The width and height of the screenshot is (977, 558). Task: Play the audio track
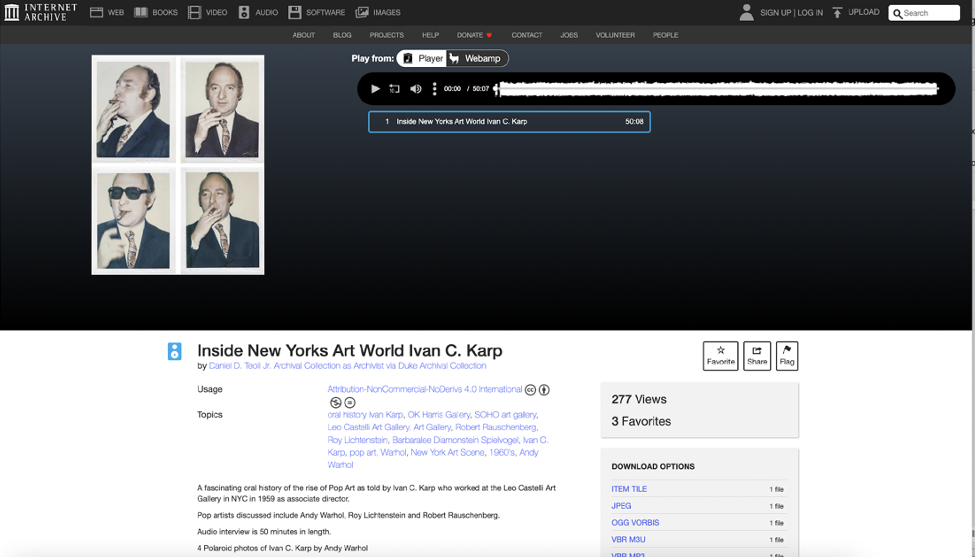(x=375, y=89)
